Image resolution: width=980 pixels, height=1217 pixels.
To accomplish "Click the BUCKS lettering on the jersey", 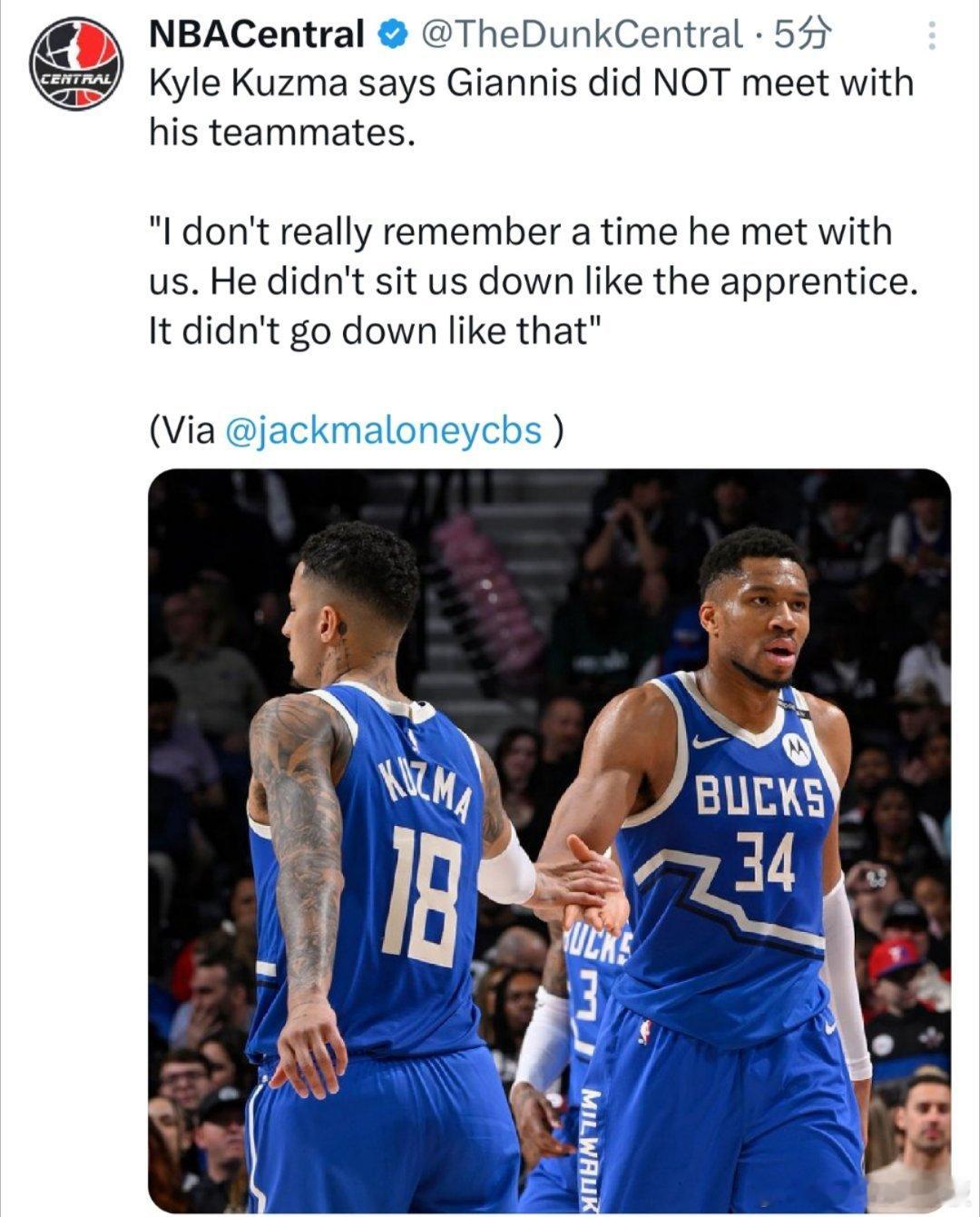I will (760, 798).
